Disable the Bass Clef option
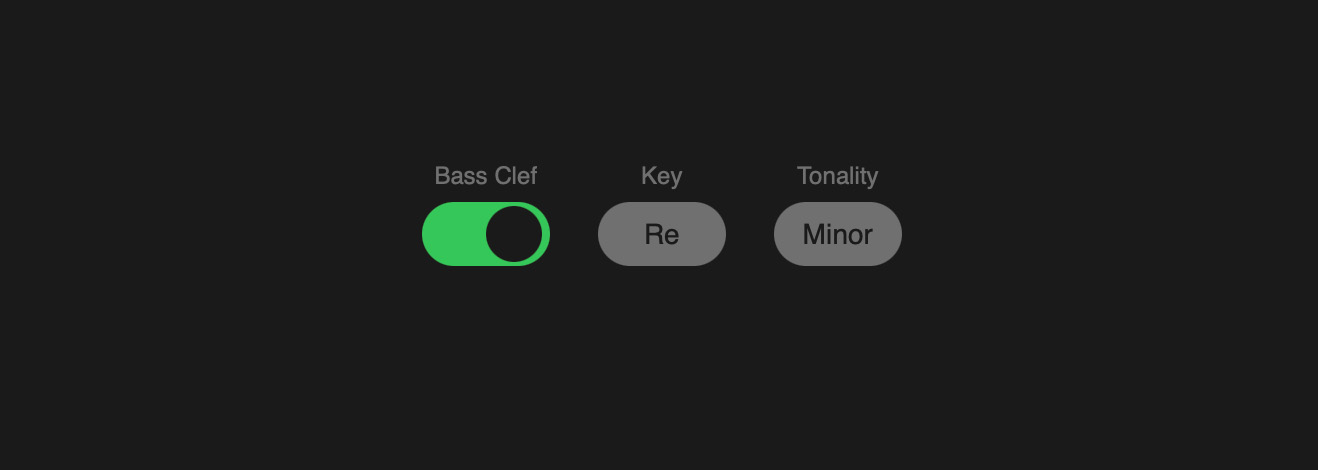 click(x=486, y=234)
